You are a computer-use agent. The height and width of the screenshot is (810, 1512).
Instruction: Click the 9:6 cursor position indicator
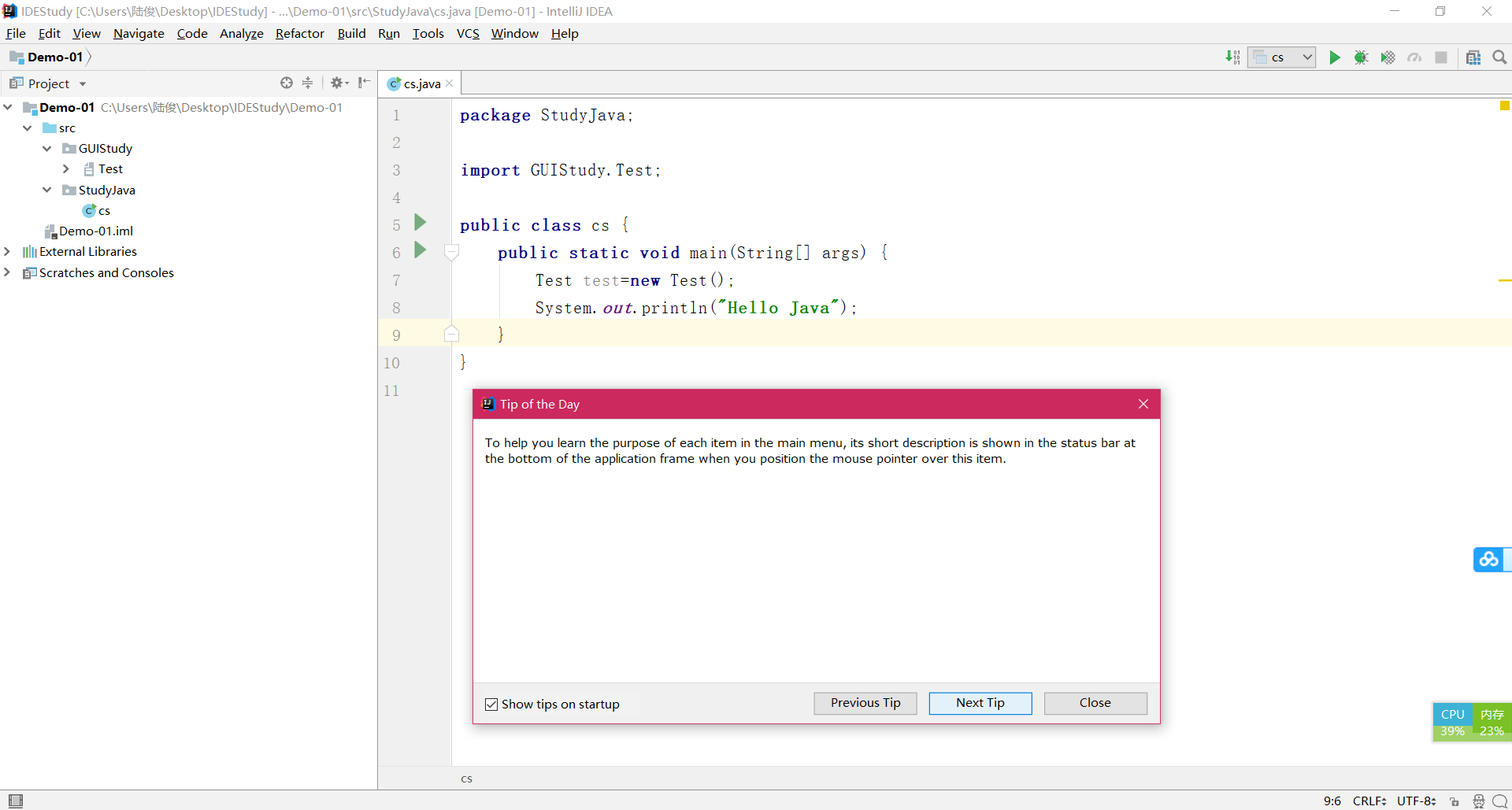1332,801
